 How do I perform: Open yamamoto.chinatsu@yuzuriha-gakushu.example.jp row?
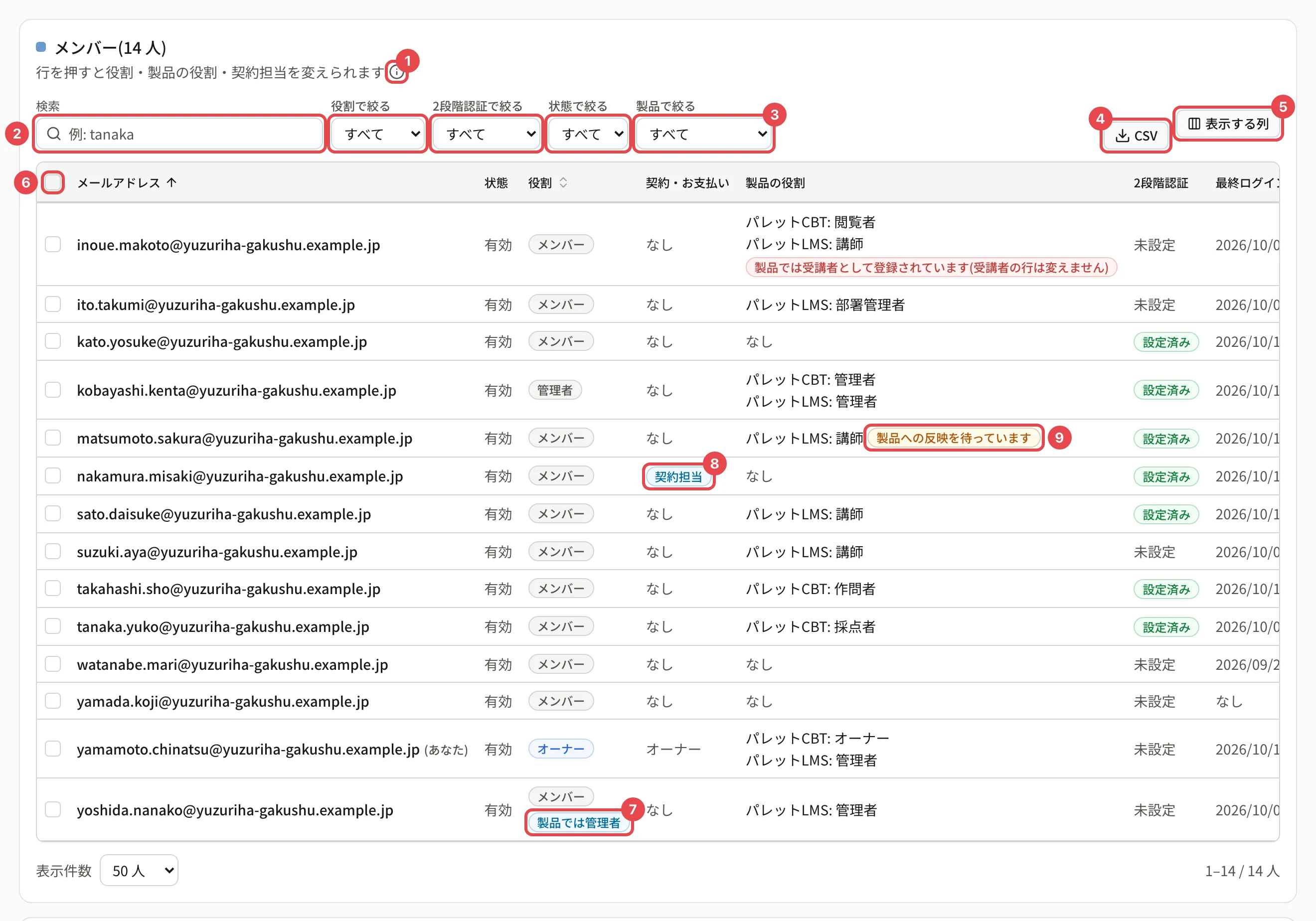[658, 749]
